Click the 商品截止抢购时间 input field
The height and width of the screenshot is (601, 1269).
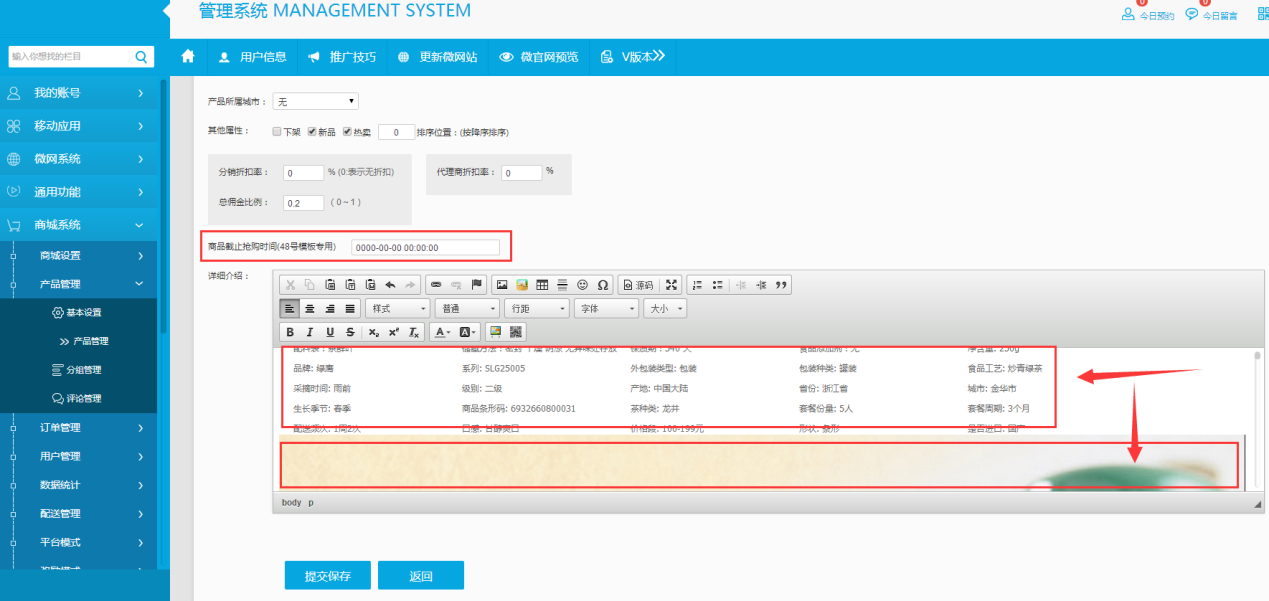point(424,248)
